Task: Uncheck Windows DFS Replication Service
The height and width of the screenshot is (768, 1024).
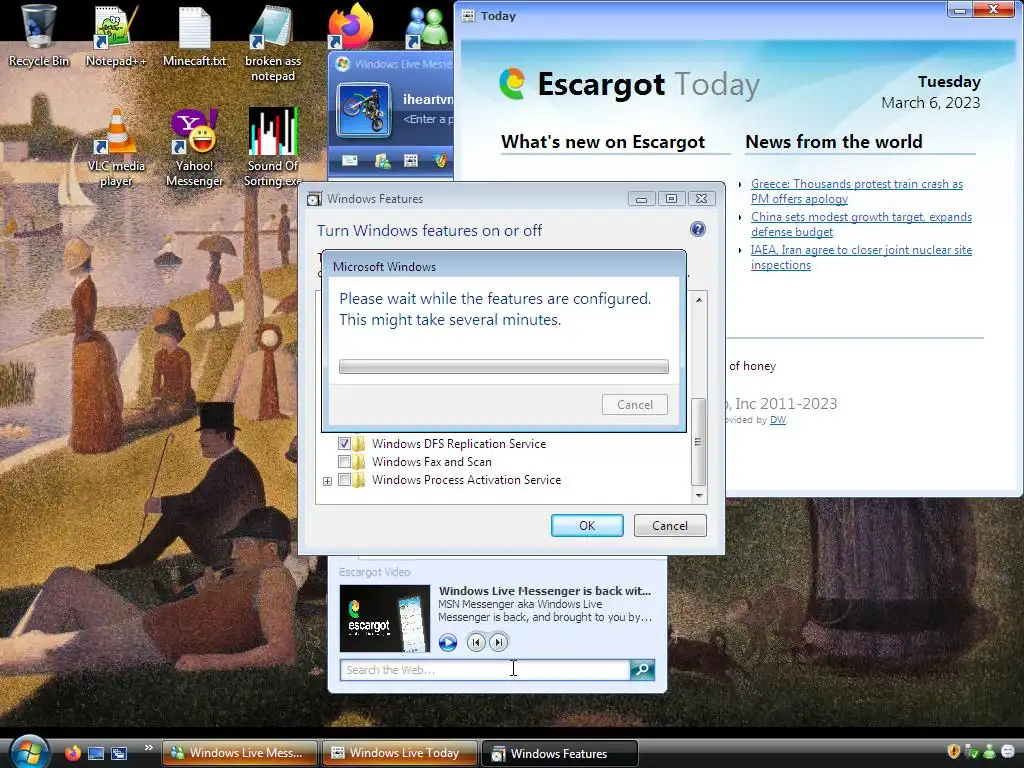Action: click(344, 443)
